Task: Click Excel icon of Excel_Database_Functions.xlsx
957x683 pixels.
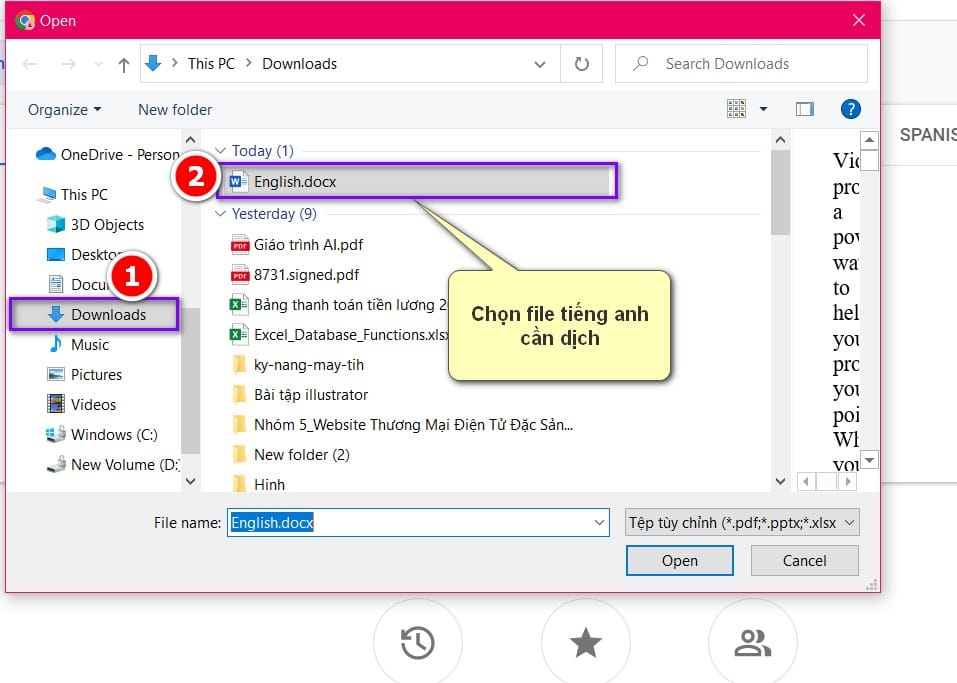Action: (x=238, y=334)
